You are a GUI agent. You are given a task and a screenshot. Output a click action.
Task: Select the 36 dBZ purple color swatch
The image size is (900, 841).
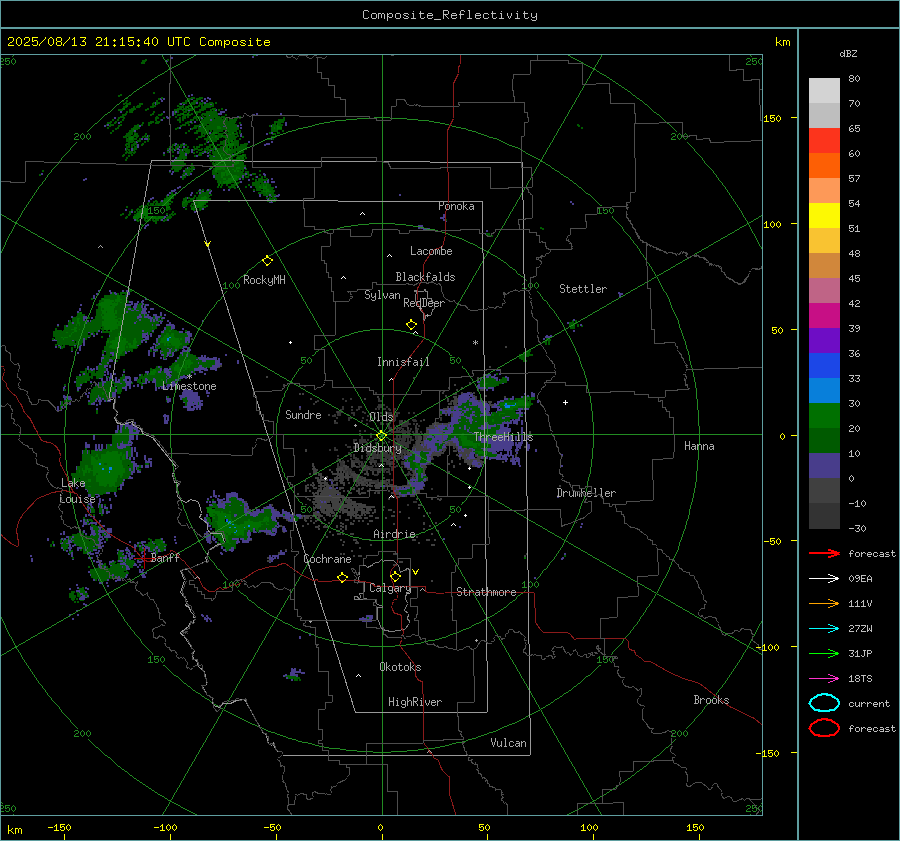tap(824, 340)
